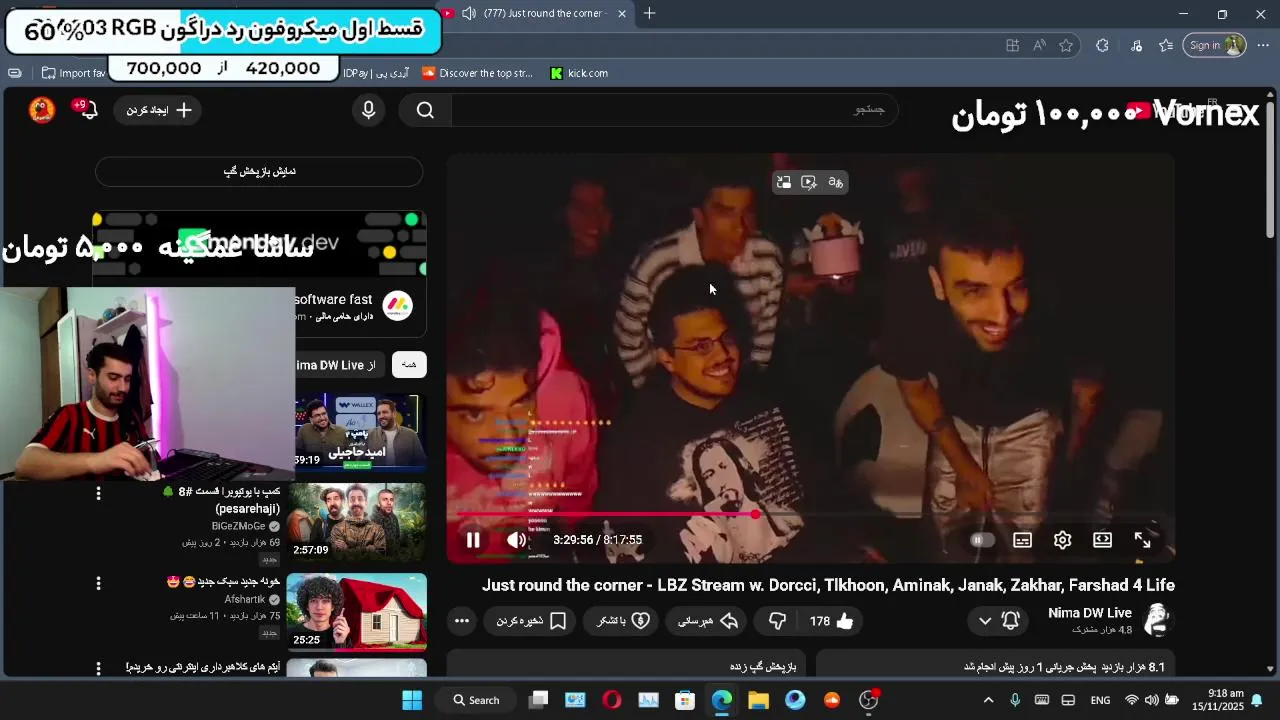Open the kick.com bookmark
1280x720 pixels.
pyautogui.click(x=579, y=73)
